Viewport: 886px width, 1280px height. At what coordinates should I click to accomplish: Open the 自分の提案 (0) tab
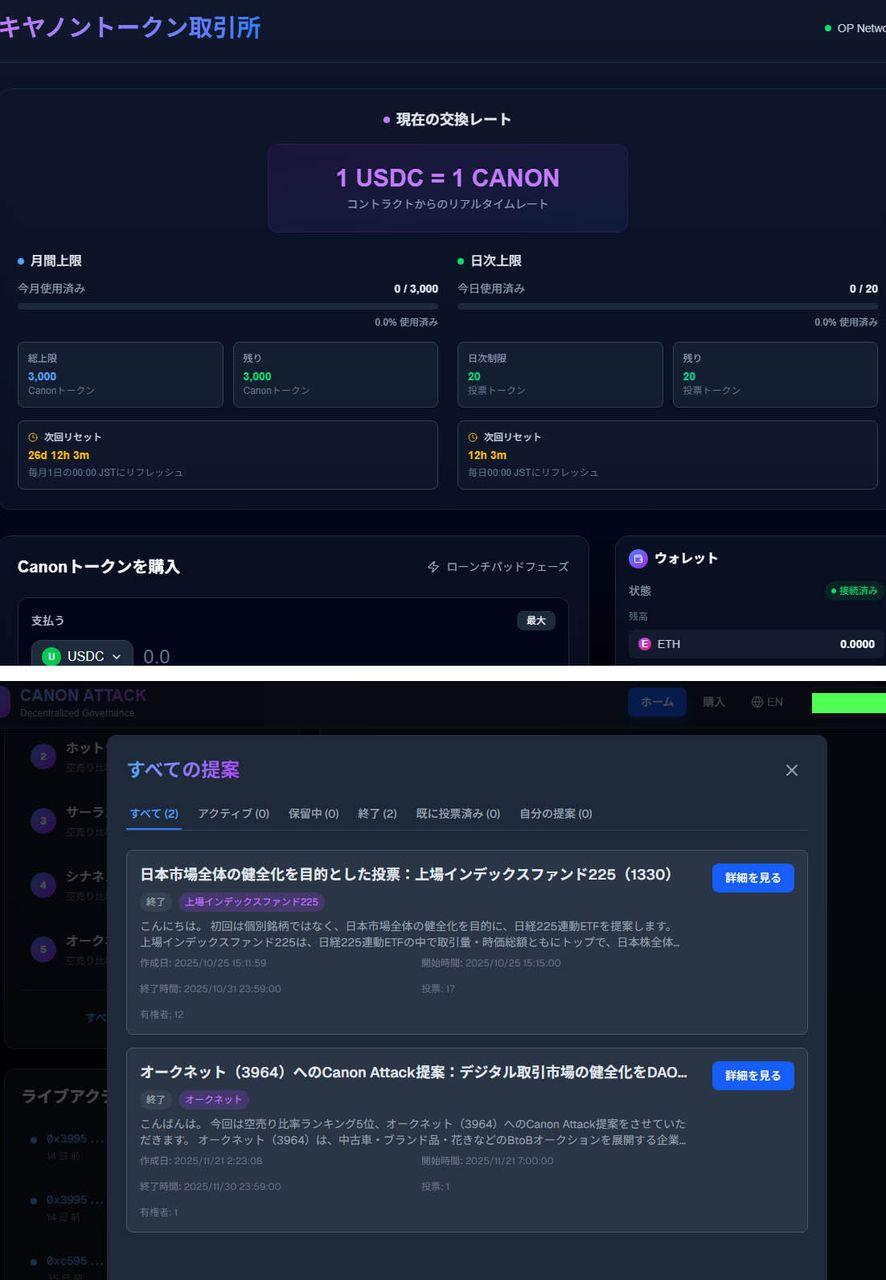tap(555, 814)
